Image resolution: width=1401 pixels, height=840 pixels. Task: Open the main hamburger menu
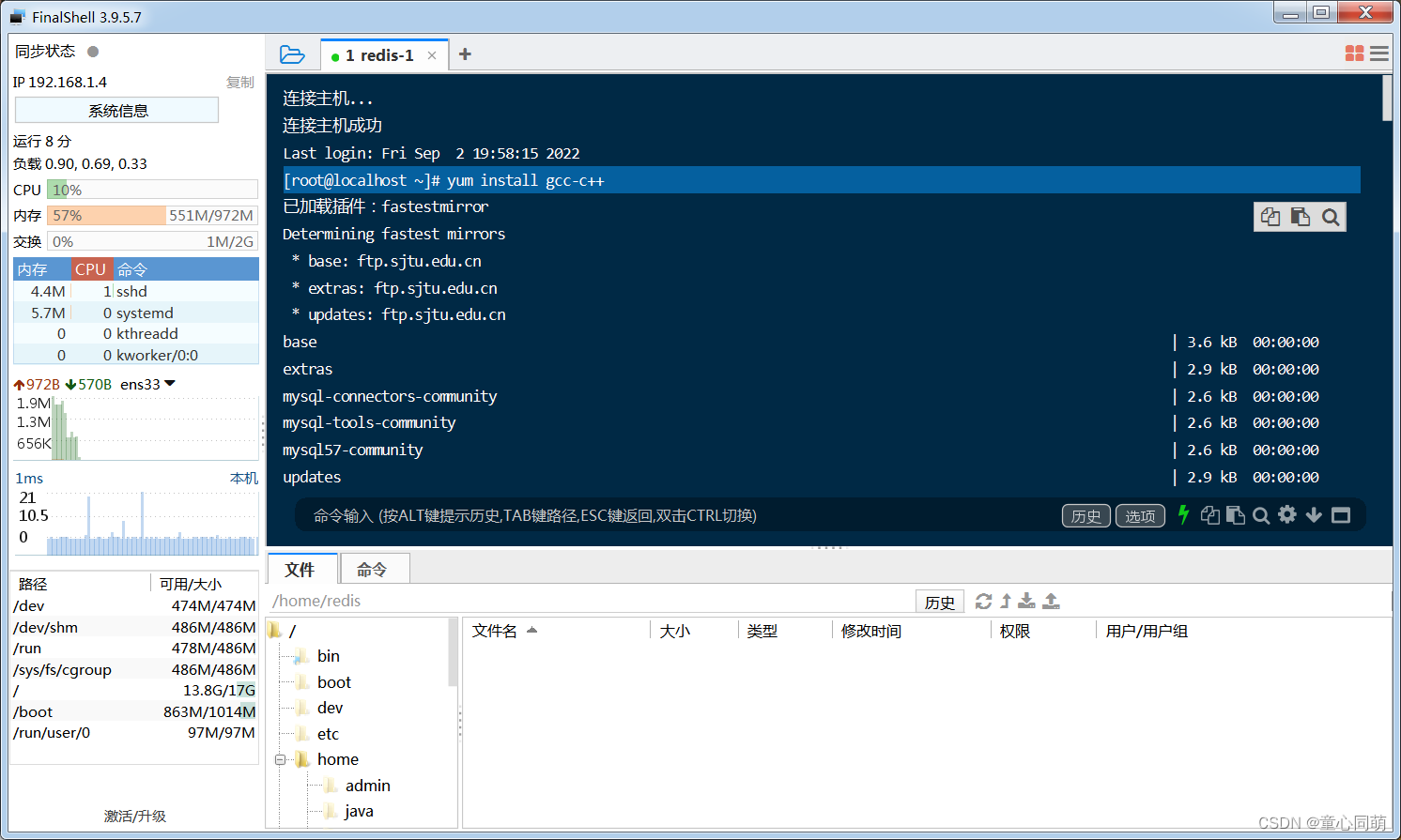[x=1379, y=53]
